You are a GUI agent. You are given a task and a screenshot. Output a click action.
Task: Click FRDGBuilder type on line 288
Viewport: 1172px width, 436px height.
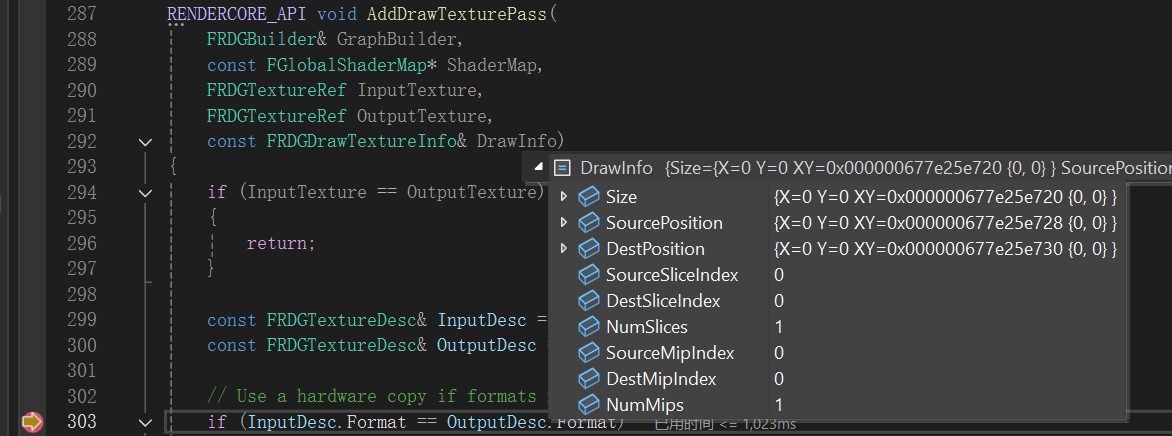[x=262, y=39]
